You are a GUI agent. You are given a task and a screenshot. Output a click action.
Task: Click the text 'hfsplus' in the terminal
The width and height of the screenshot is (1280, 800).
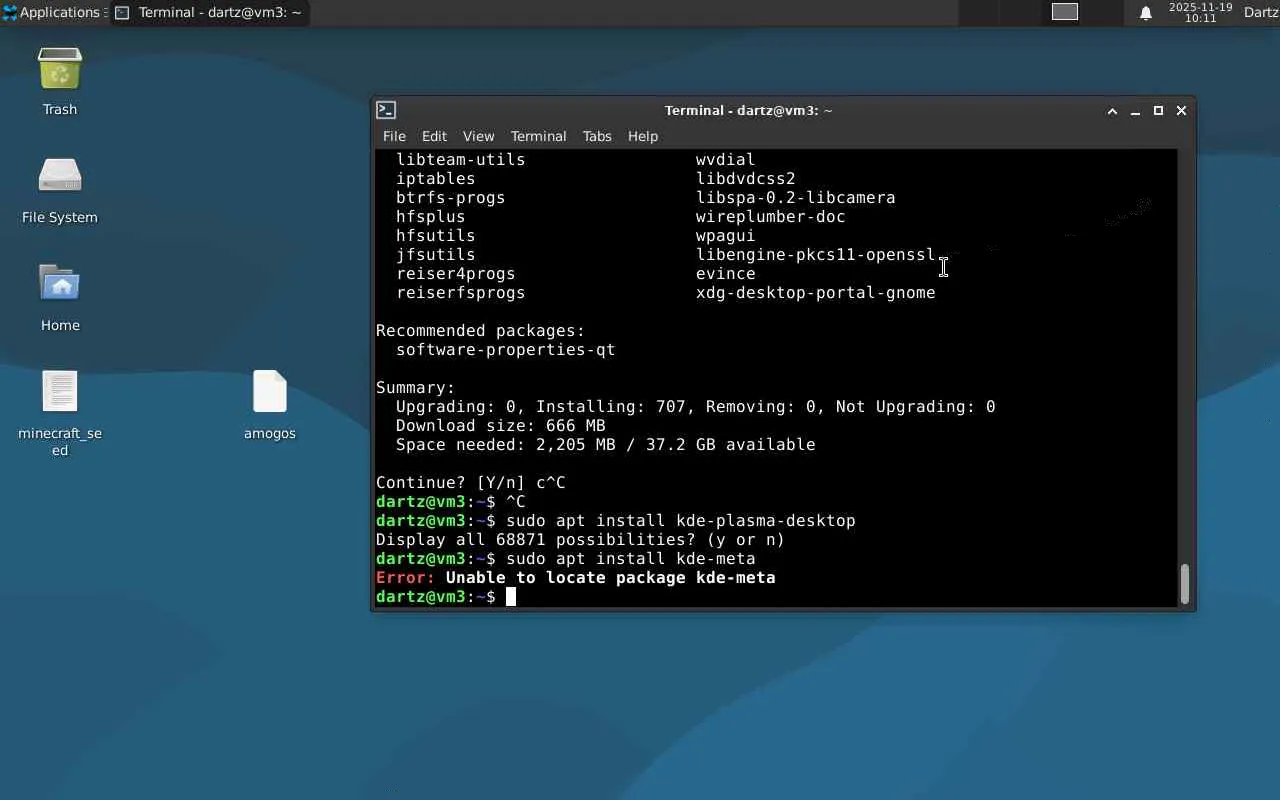point(431,217)
